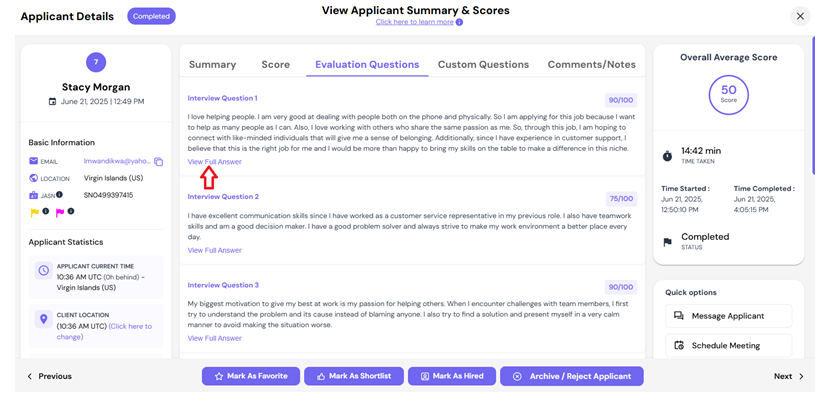Click Archive / Reject Applicant button

coord(571,376)
